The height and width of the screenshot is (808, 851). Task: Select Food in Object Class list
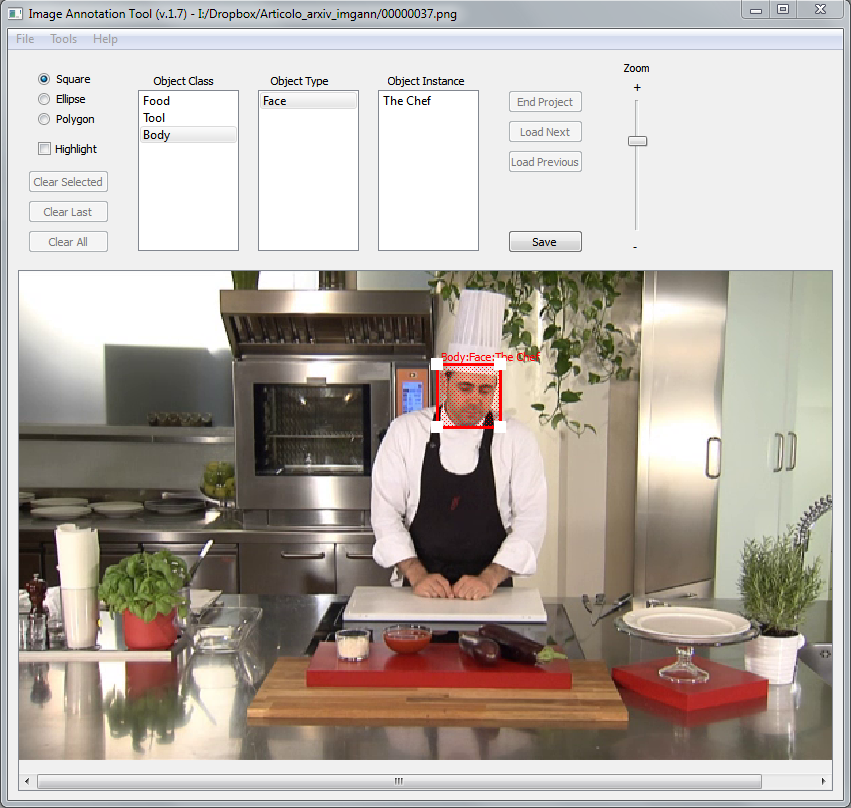pyautogui.click(x=157, y=101)
